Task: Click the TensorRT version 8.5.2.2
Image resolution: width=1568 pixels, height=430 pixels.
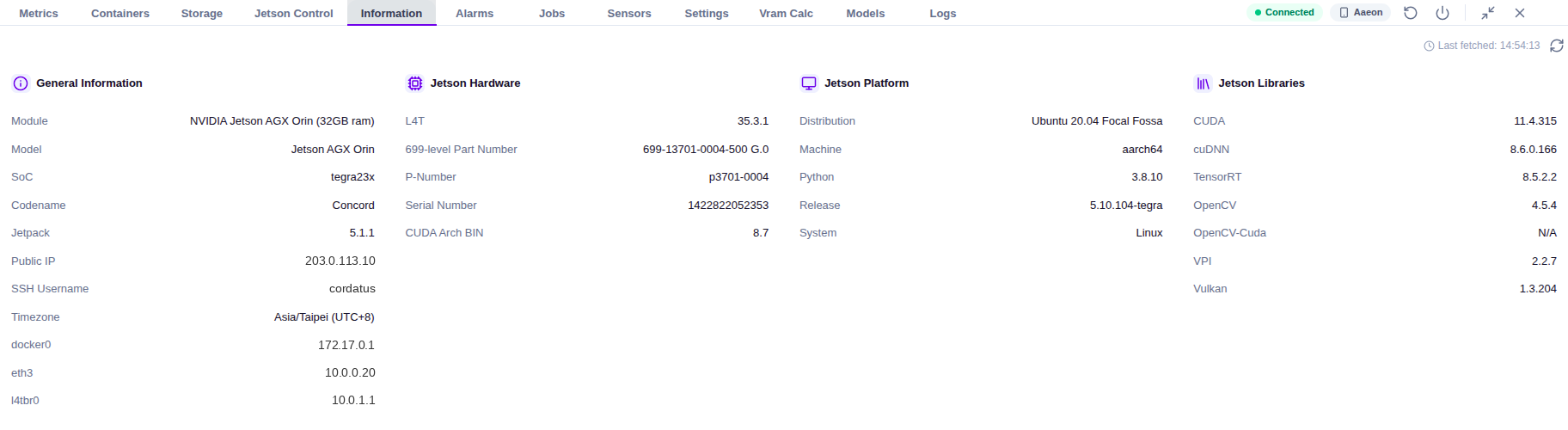Action: 1540,177
